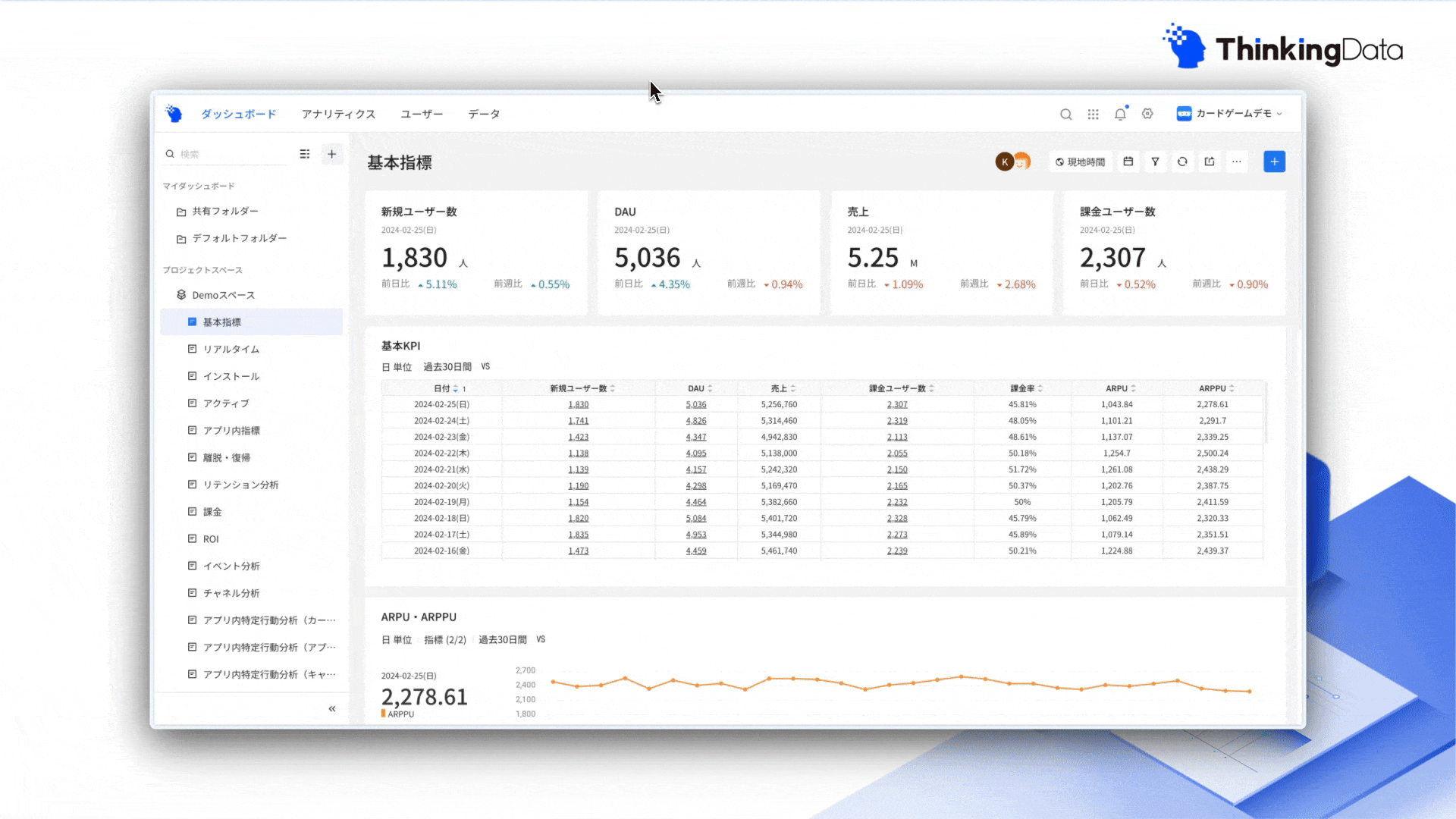Collapse the sidebar with double chevron
Screen dimensions: 1456x819
pyautogui.click(x=331, y=708)
